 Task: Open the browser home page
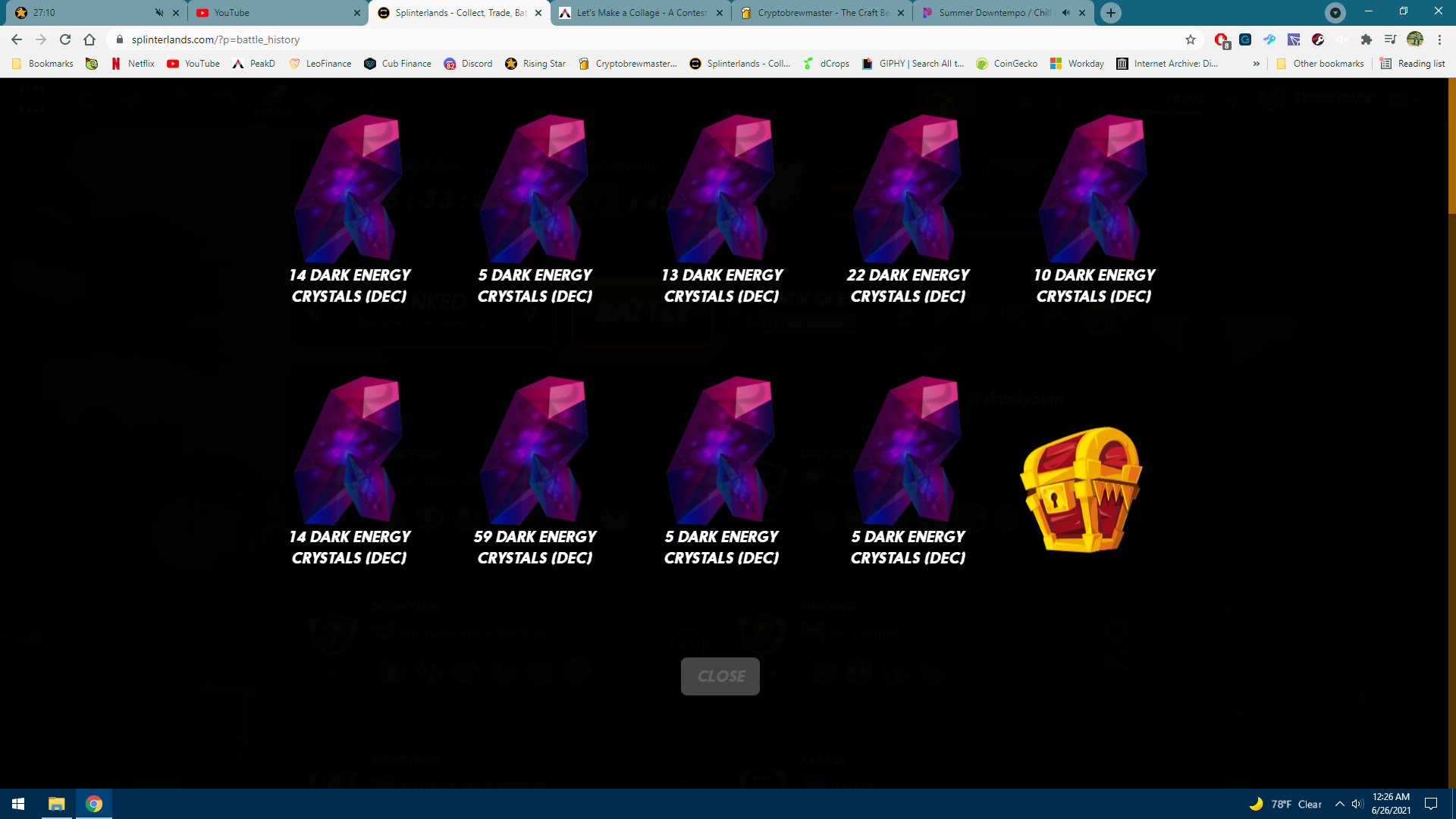[89, 39]
